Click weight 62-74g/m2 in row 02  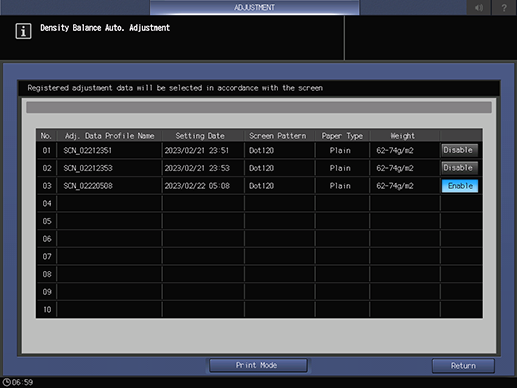pyautogui.click(x=395, y=168)
